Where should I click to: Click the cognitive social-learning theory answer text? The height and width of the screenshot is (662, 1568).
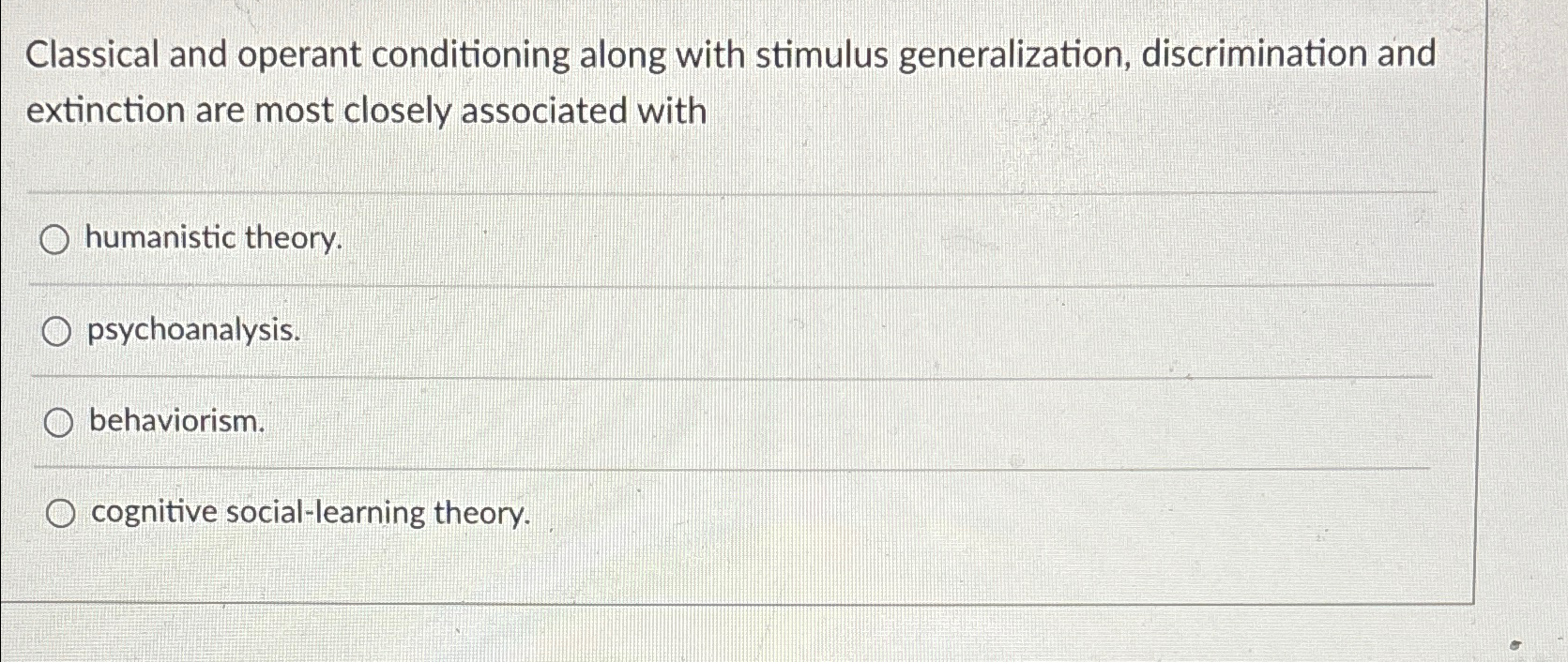pyautogui.click(x=309, y=512)
